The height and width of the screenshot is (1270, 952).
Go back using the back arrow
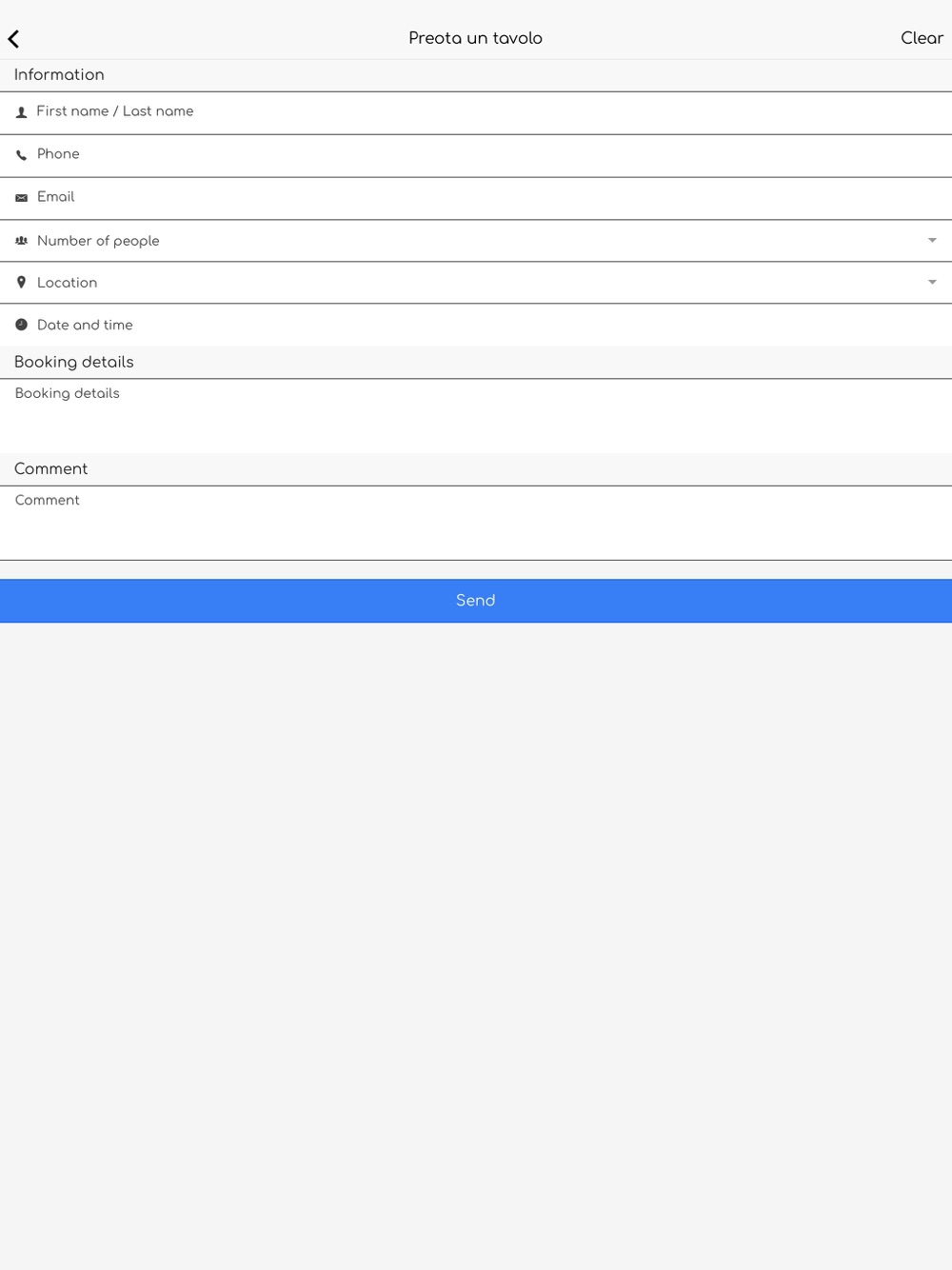tap(13, 39)
